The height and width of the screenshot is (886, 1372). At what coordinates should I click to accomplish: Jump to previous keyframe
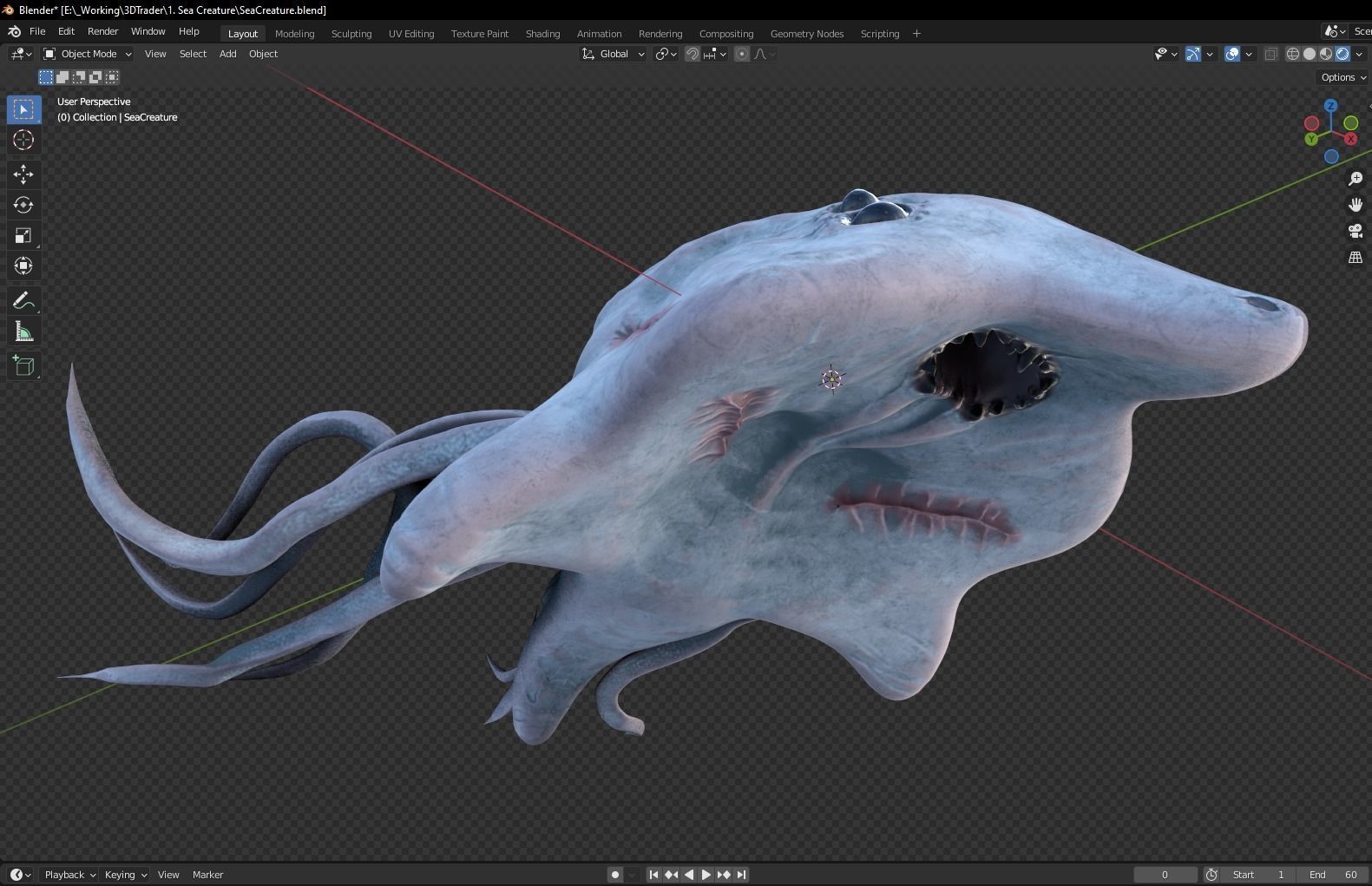coord(671,875)
